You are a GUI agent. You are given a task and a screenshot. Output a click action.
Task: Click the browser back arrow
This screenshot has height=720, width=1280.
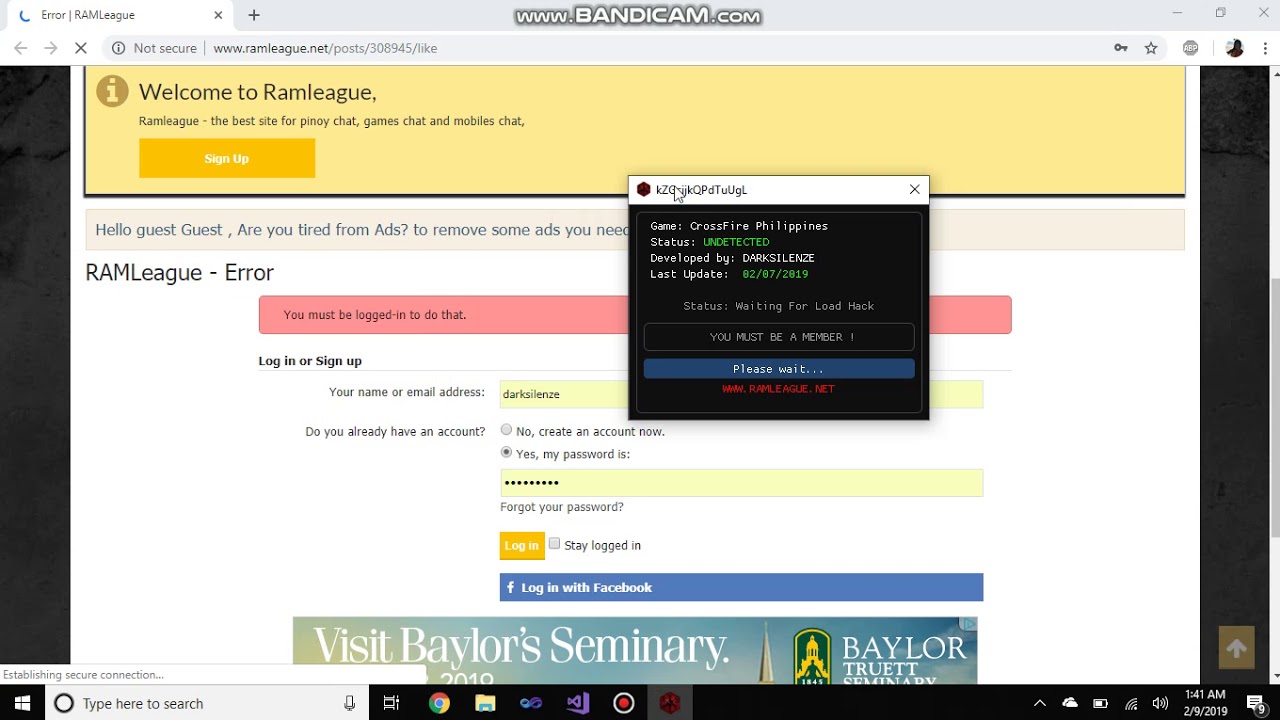tap(21, 48)
